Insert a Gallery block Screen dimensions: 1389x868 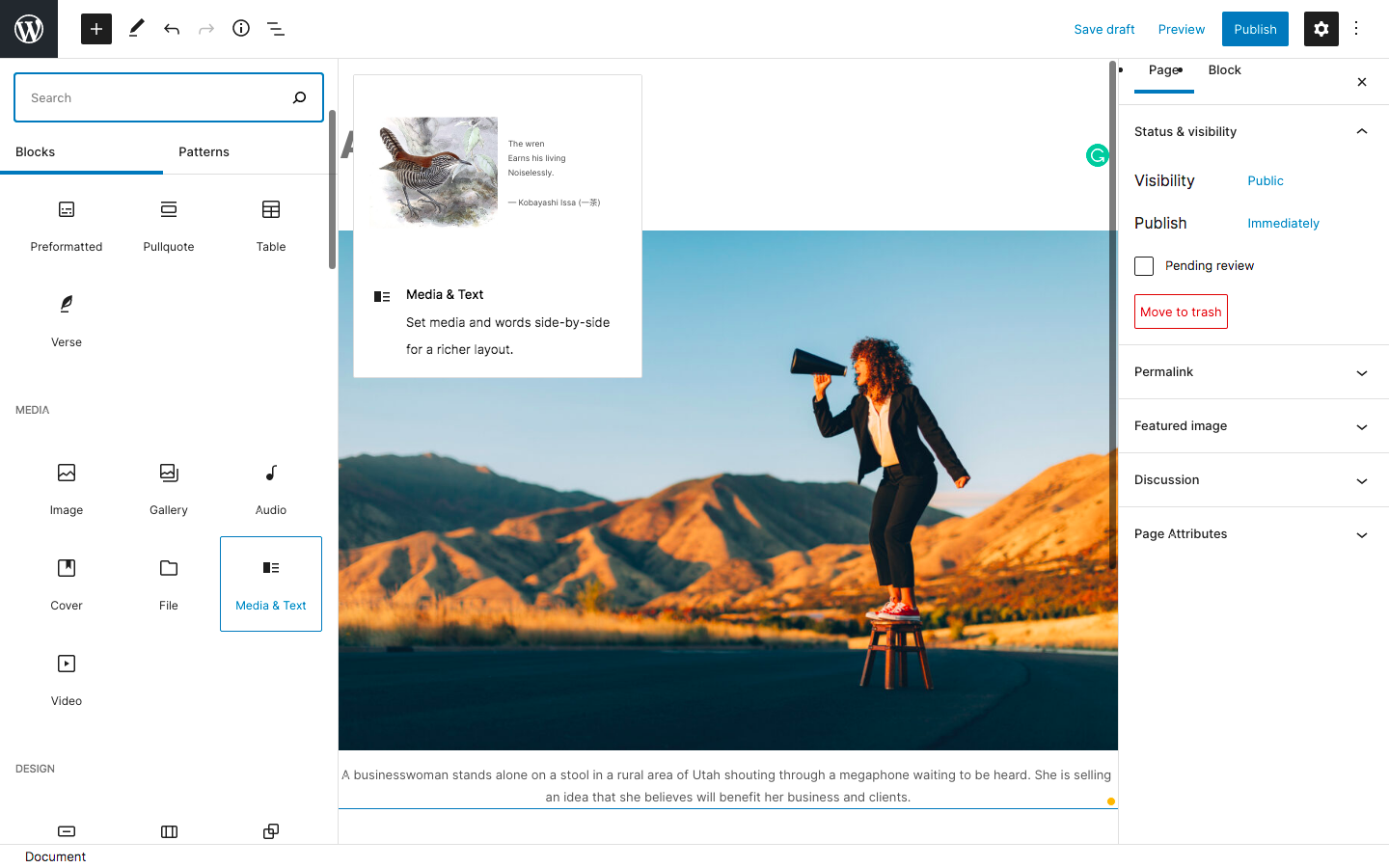169,489
